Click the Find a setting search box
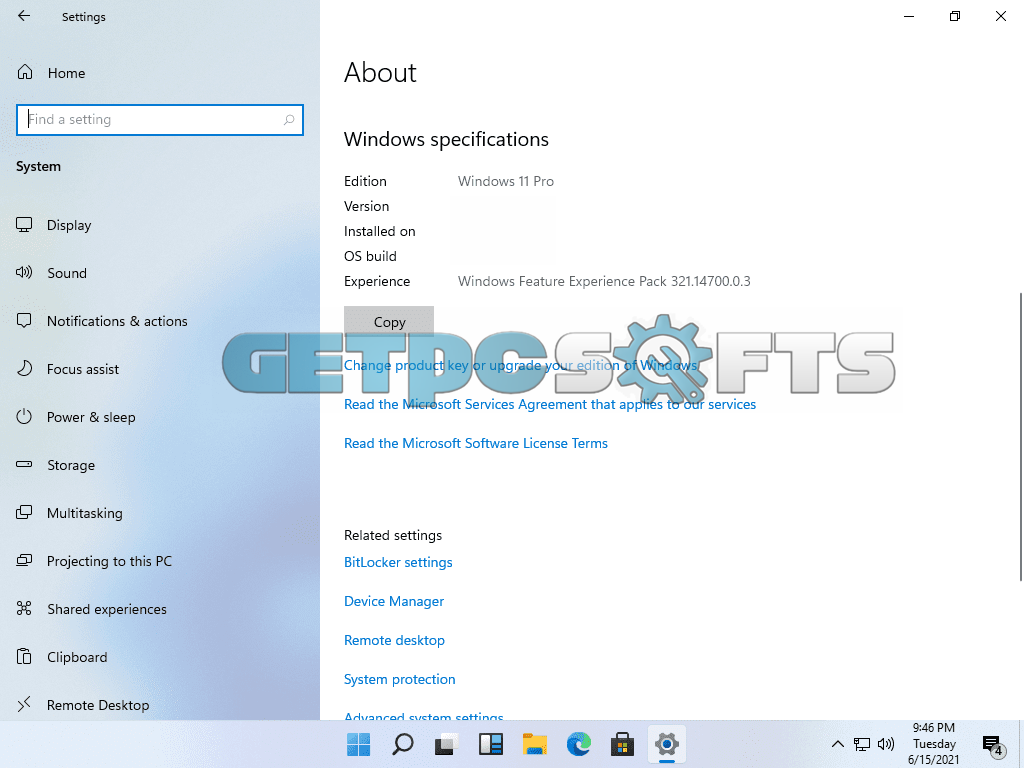Screen dimensions: 1024x768 click(159, 120)
